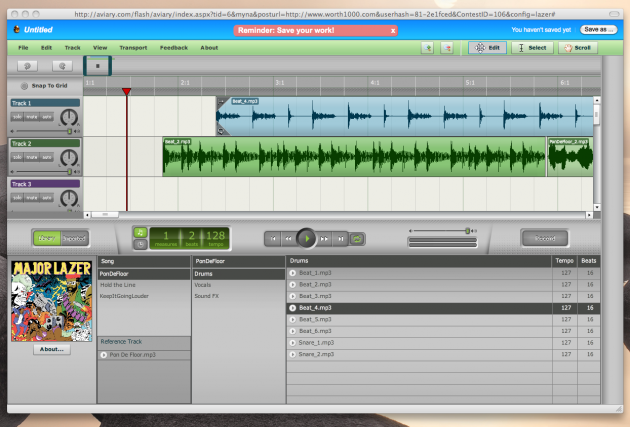This screenshot has height=427, width=630.
Task: Toggle auto on Track 1
Action: tap(47, 116)
